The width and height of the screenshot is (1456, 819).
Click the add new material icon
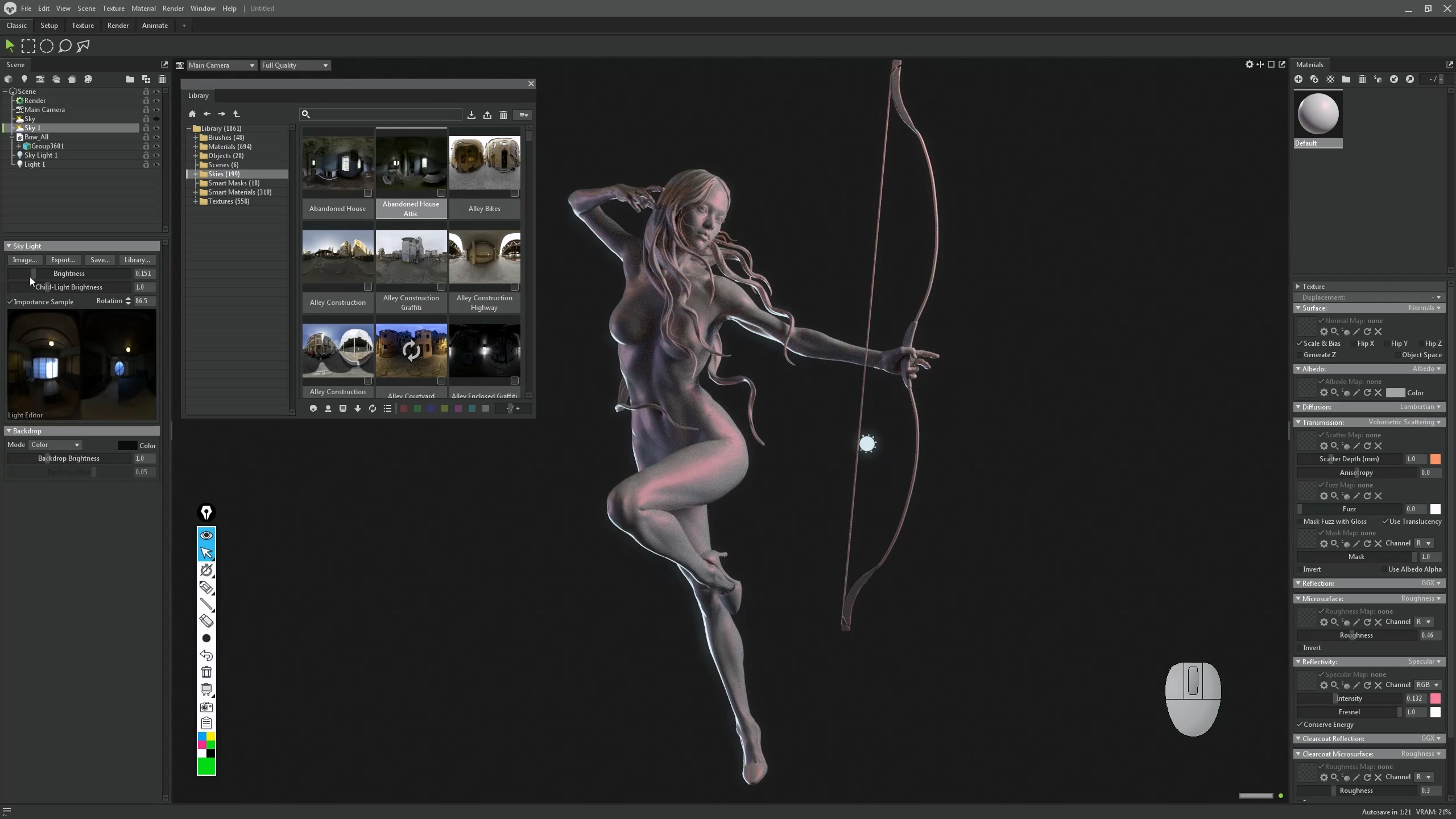tap(1298, 80)
